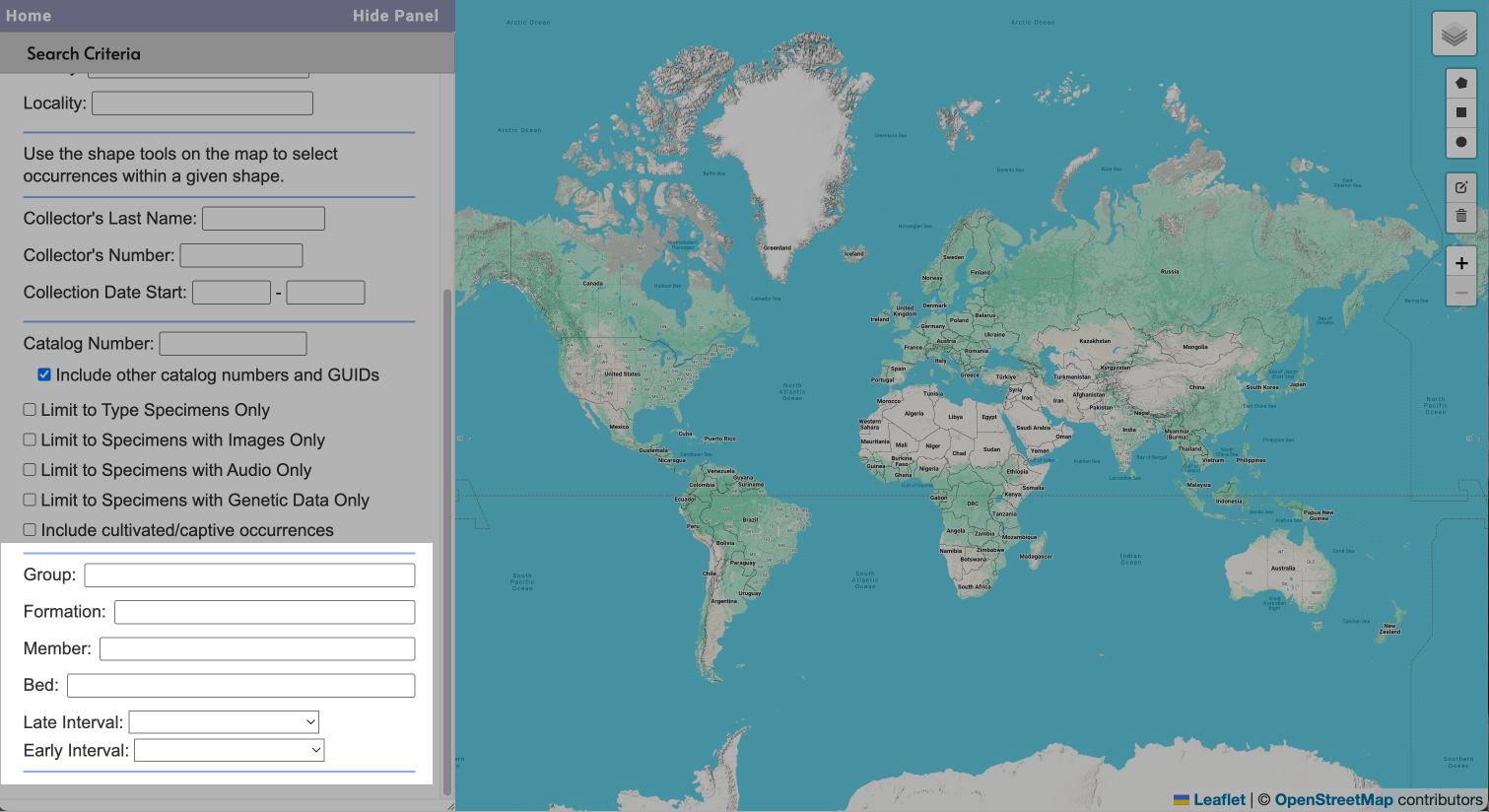Uncheck Include other catalog numbers and GUIDs
This screenshot has width=1489, height=812.
click(x=44, y=374)
